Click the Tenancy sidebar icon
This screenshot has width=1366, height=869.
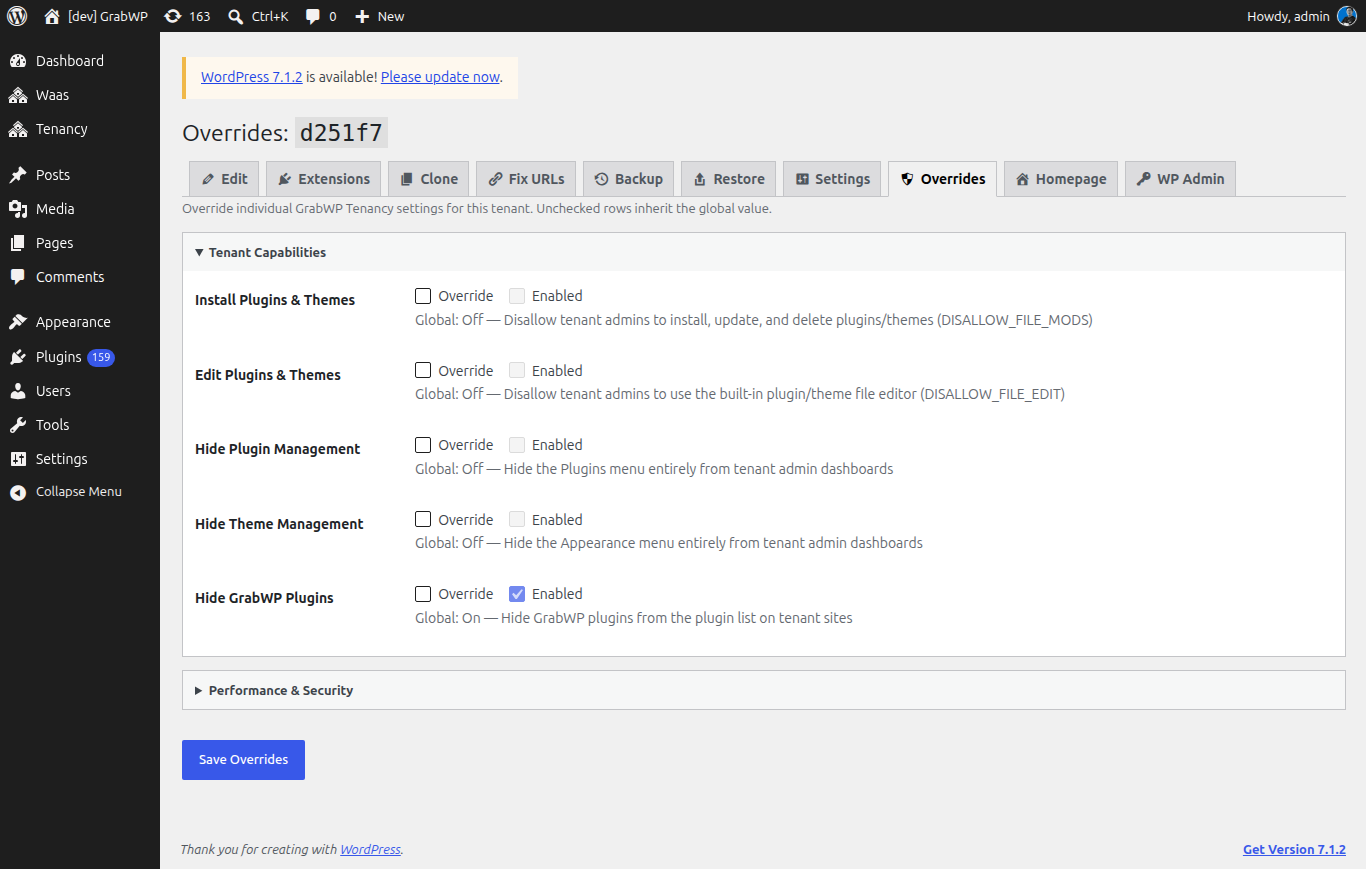[18, 129]
